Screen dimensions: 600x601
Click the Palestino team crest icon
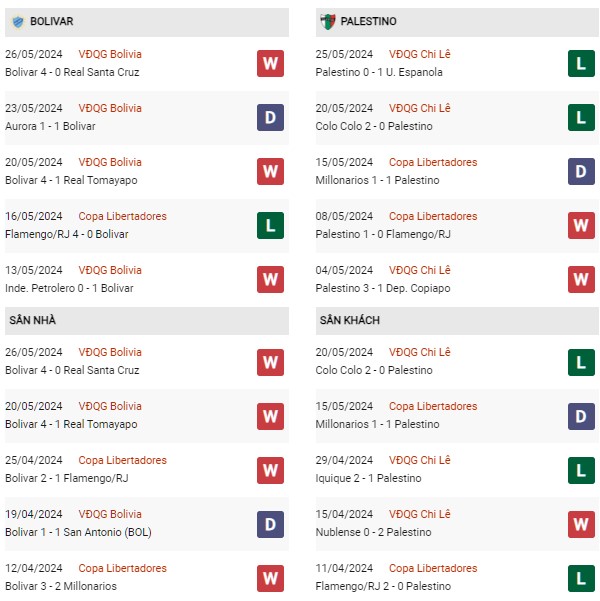[x=328, y=22]
